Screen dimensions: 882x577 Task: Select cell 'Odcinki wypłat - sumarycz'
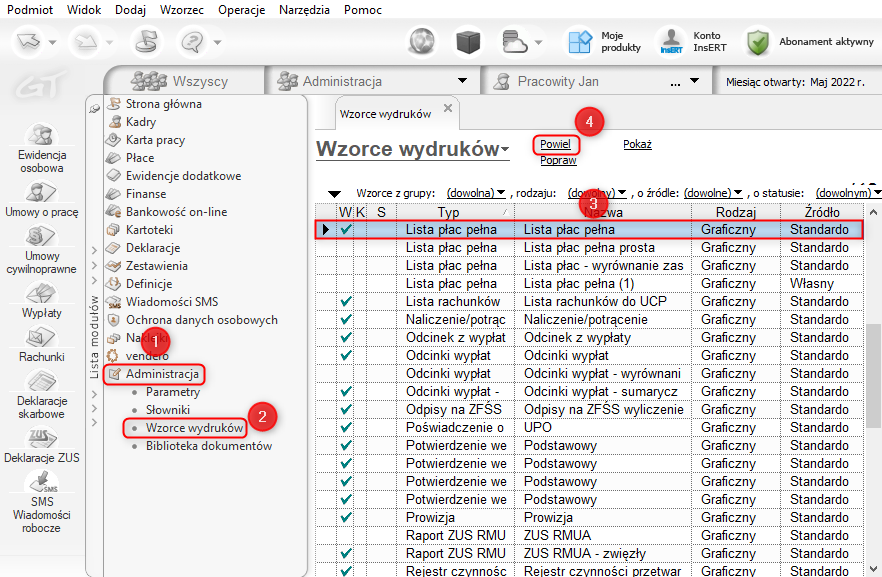point(601,391)
